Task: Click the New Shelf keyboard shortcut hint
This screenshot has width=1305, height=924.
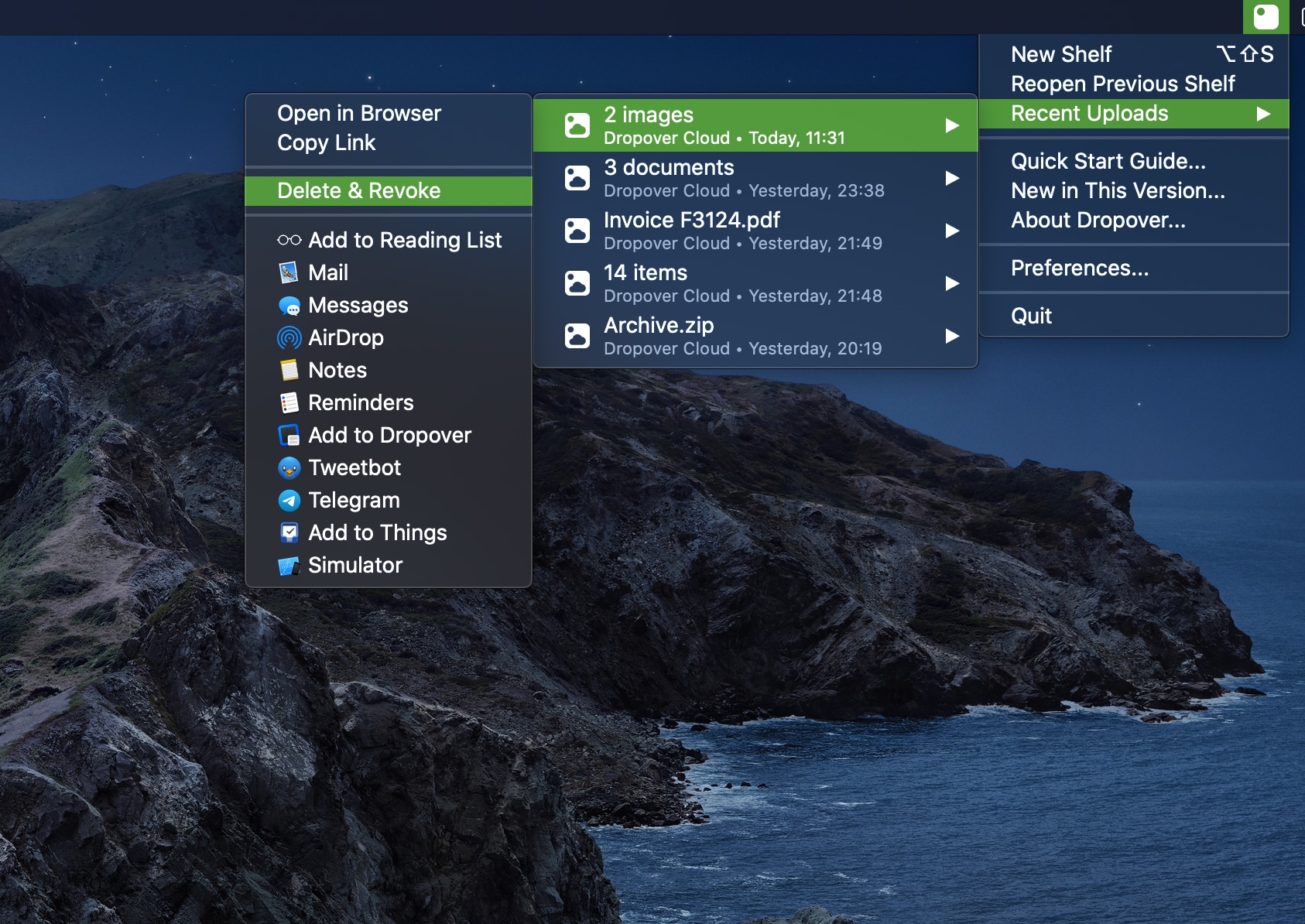Action: (x=1245, y=54)
